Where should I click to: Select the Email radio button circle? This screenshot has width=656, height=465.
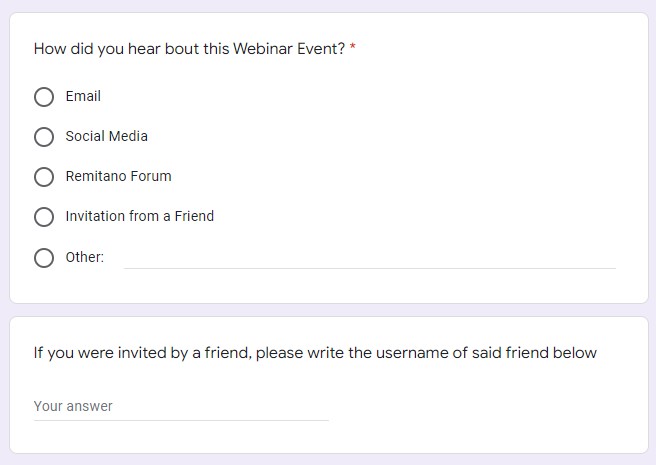[x=44, y=97]
